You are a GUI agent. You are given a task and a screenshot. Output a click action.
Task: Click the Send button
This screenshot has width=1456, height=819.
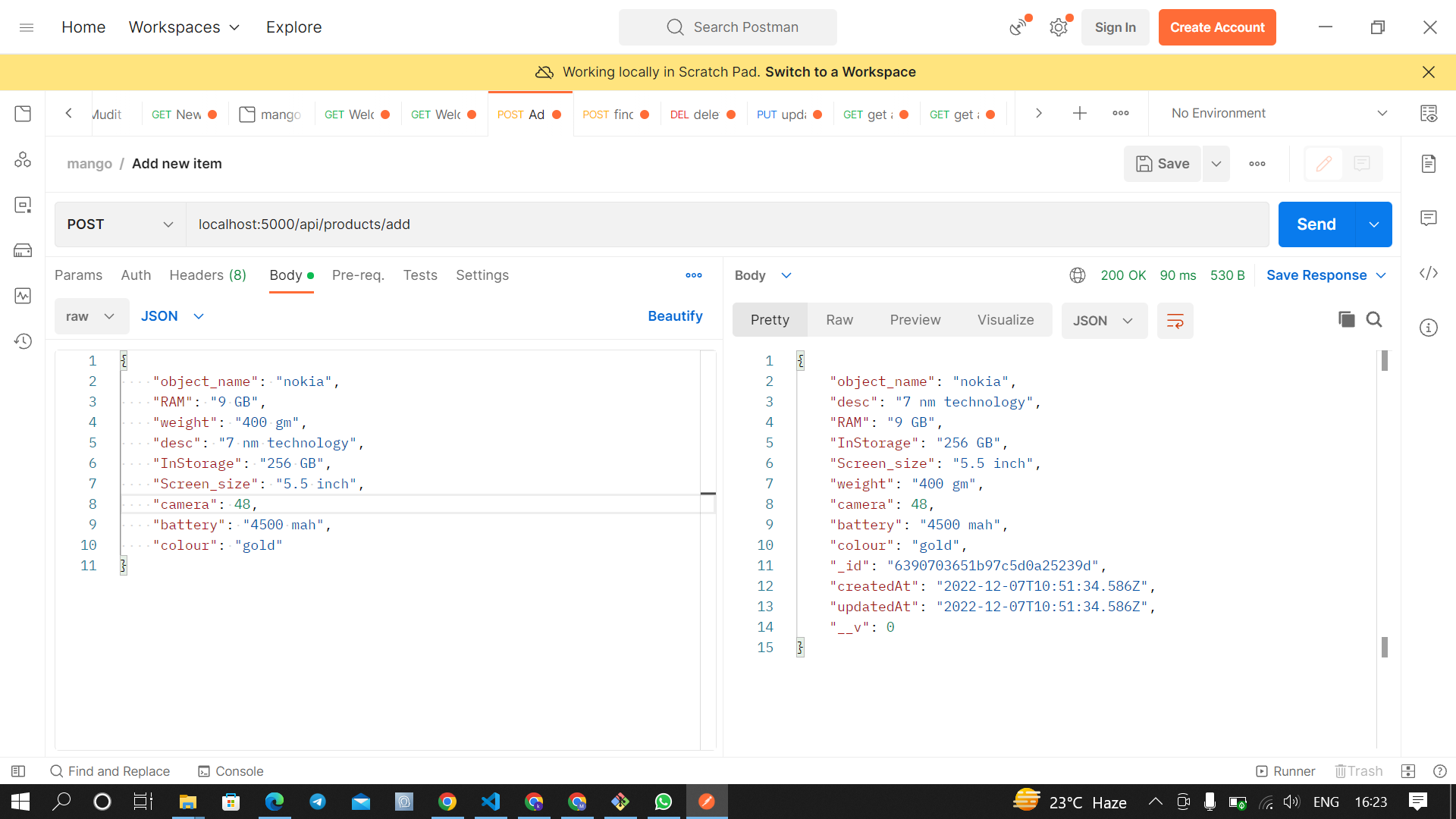pos(1316,224)
